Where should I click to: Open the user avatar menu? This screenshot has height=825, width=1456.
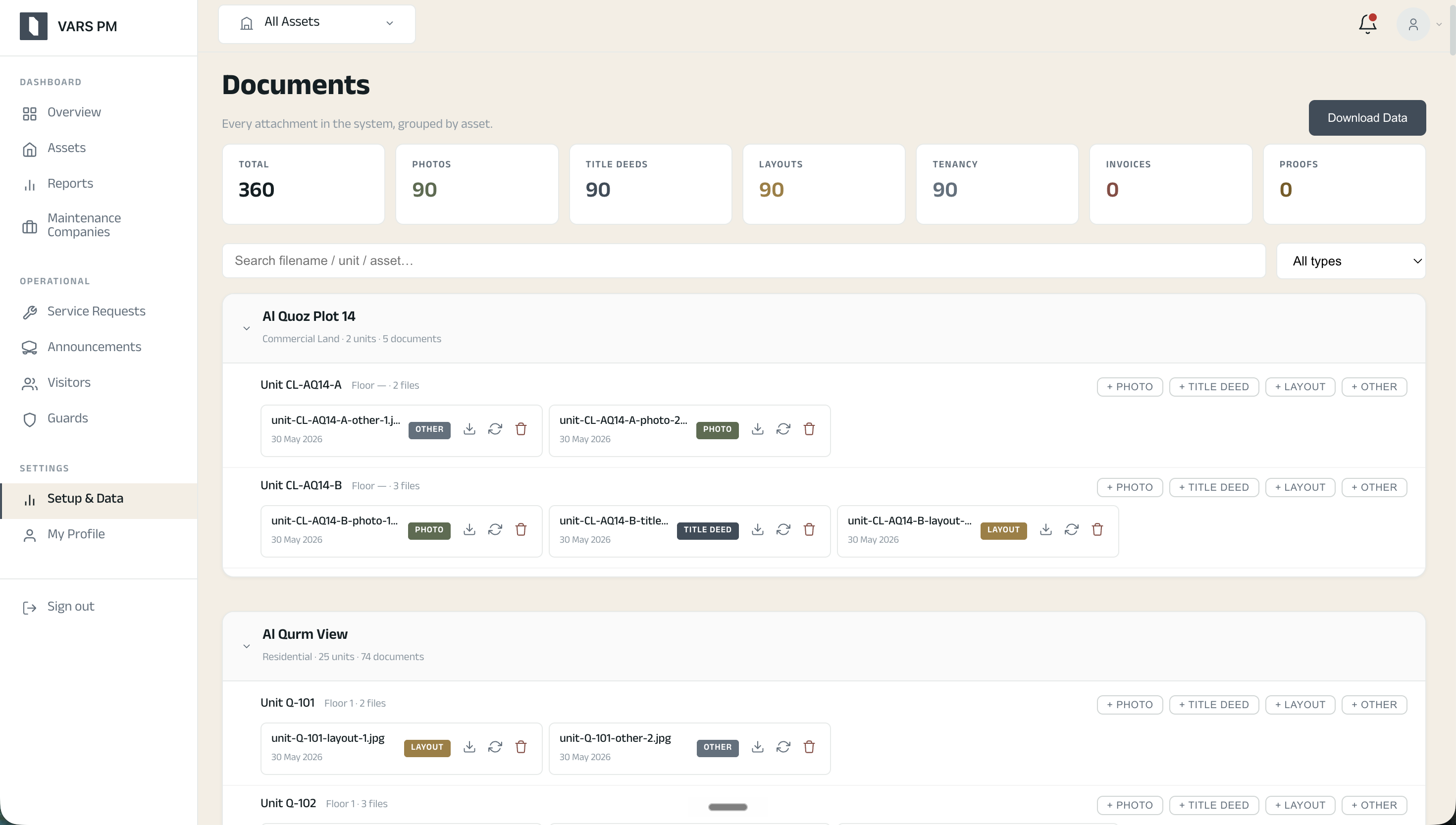coord(1413,24)
